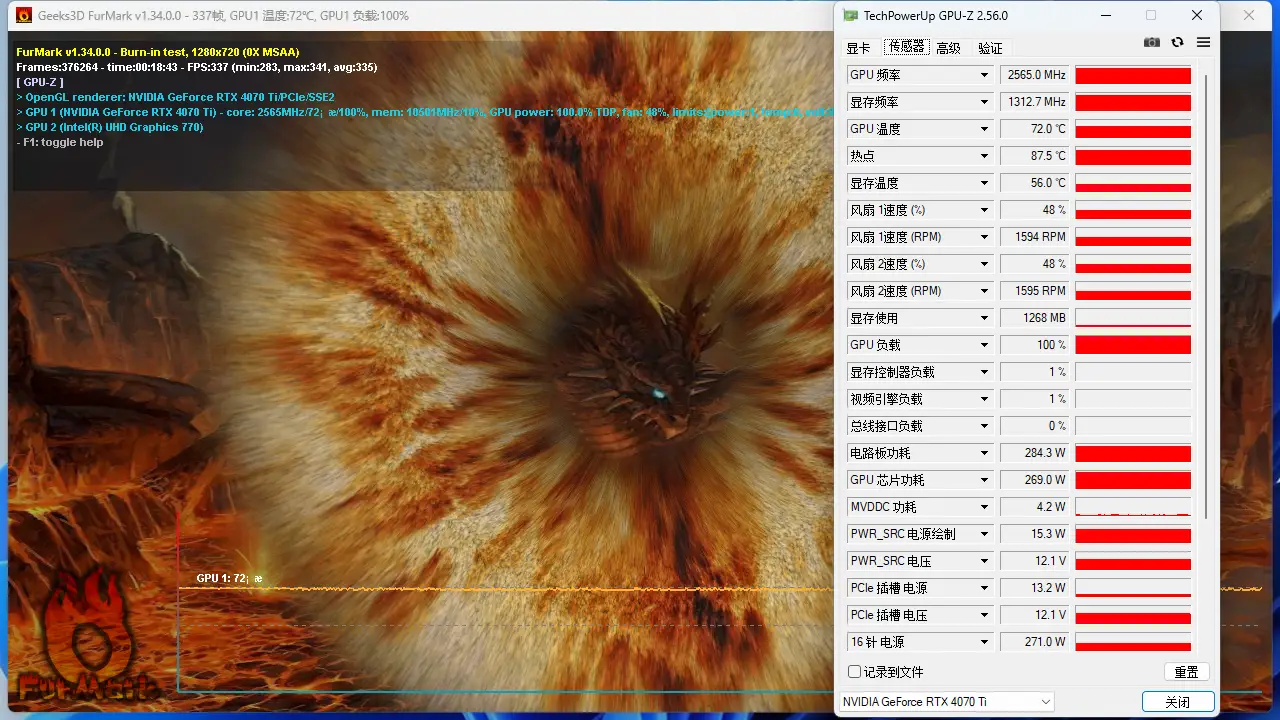The width and height of the screenshot is (1280, 720).
Task: Open the GPU 频率 sensor dropdown
Action: point(984,75)
